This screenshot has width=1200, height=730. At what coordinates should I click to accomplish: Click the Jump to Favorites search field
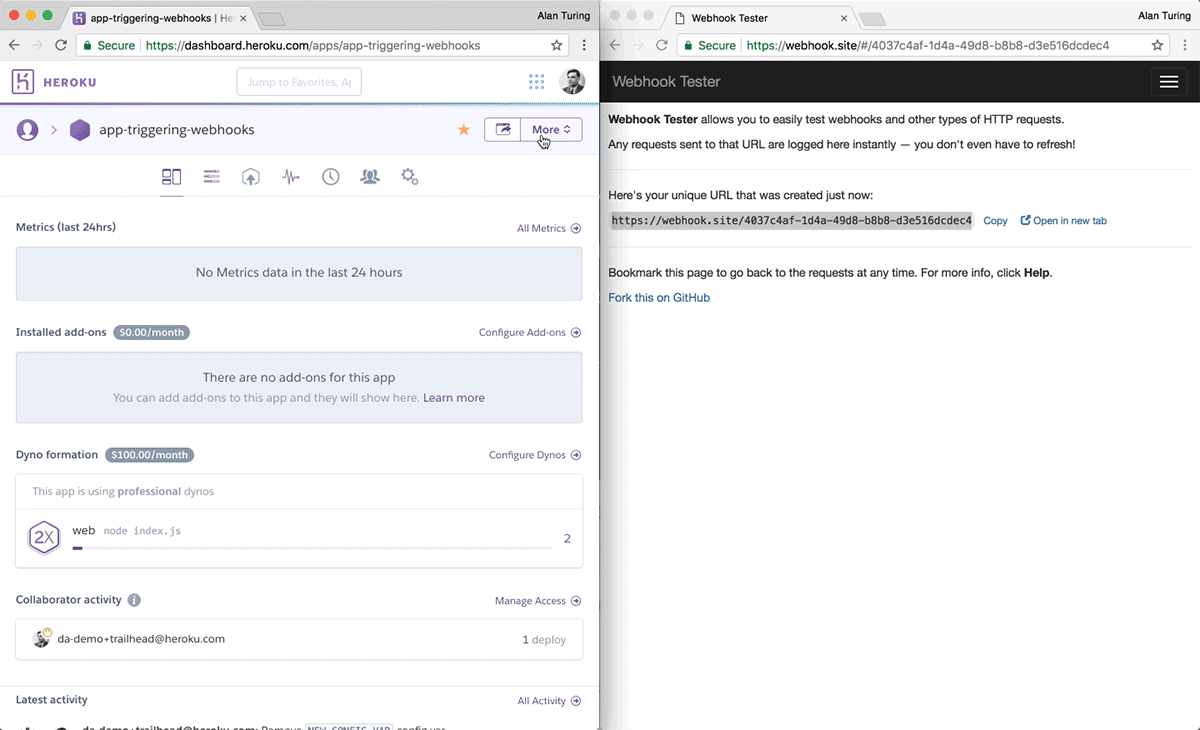click(x=299, y=82)
